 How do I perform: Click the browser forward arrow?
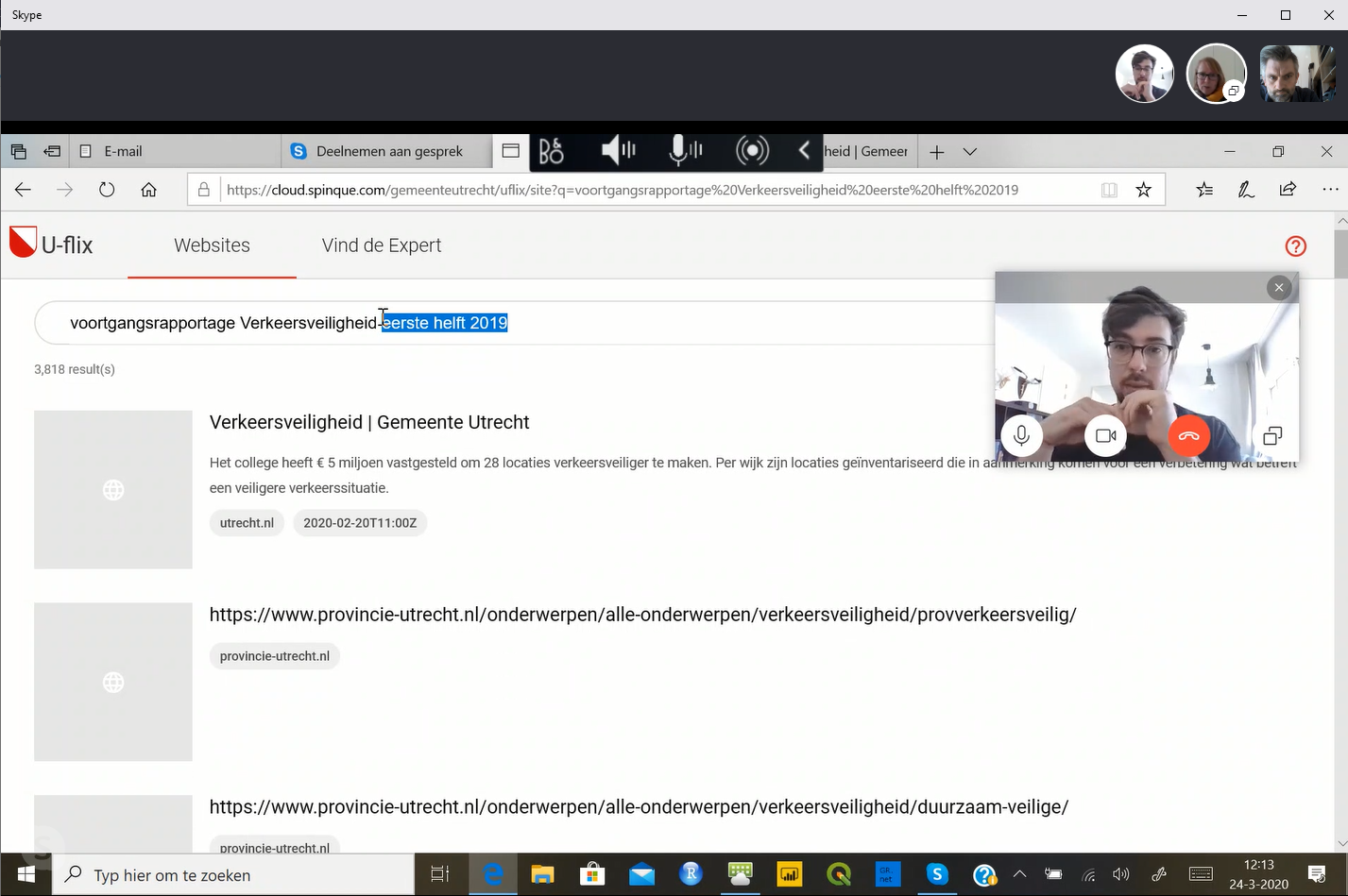coord(64,190)
